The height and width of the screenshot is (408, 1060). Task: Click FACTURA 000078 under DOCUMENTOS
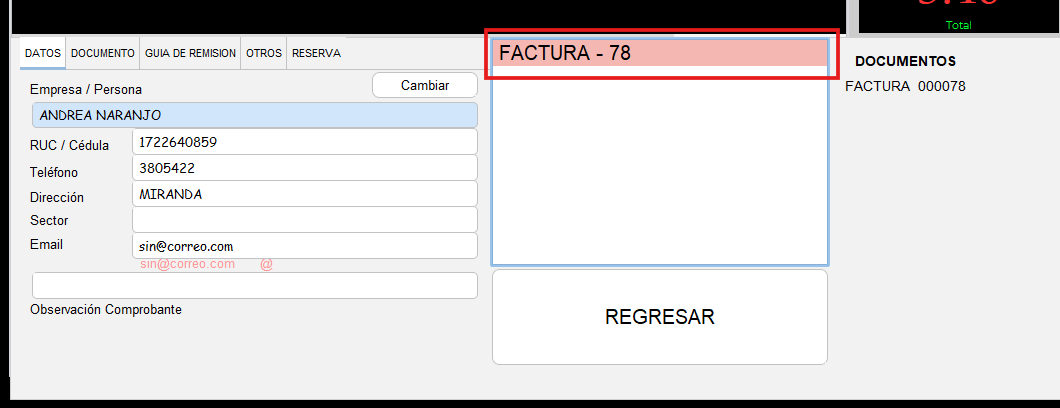coord(905,86)
